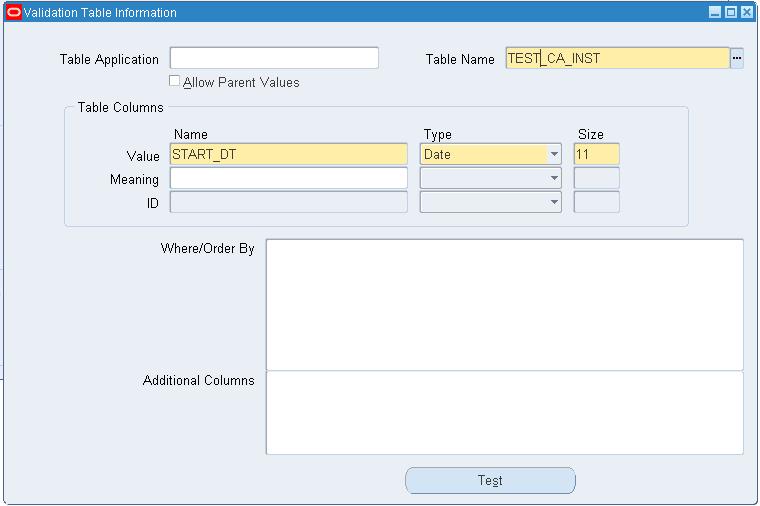Select the ID row Size field
This screenshot has width=760, height=506.
[x=597, y=202]
